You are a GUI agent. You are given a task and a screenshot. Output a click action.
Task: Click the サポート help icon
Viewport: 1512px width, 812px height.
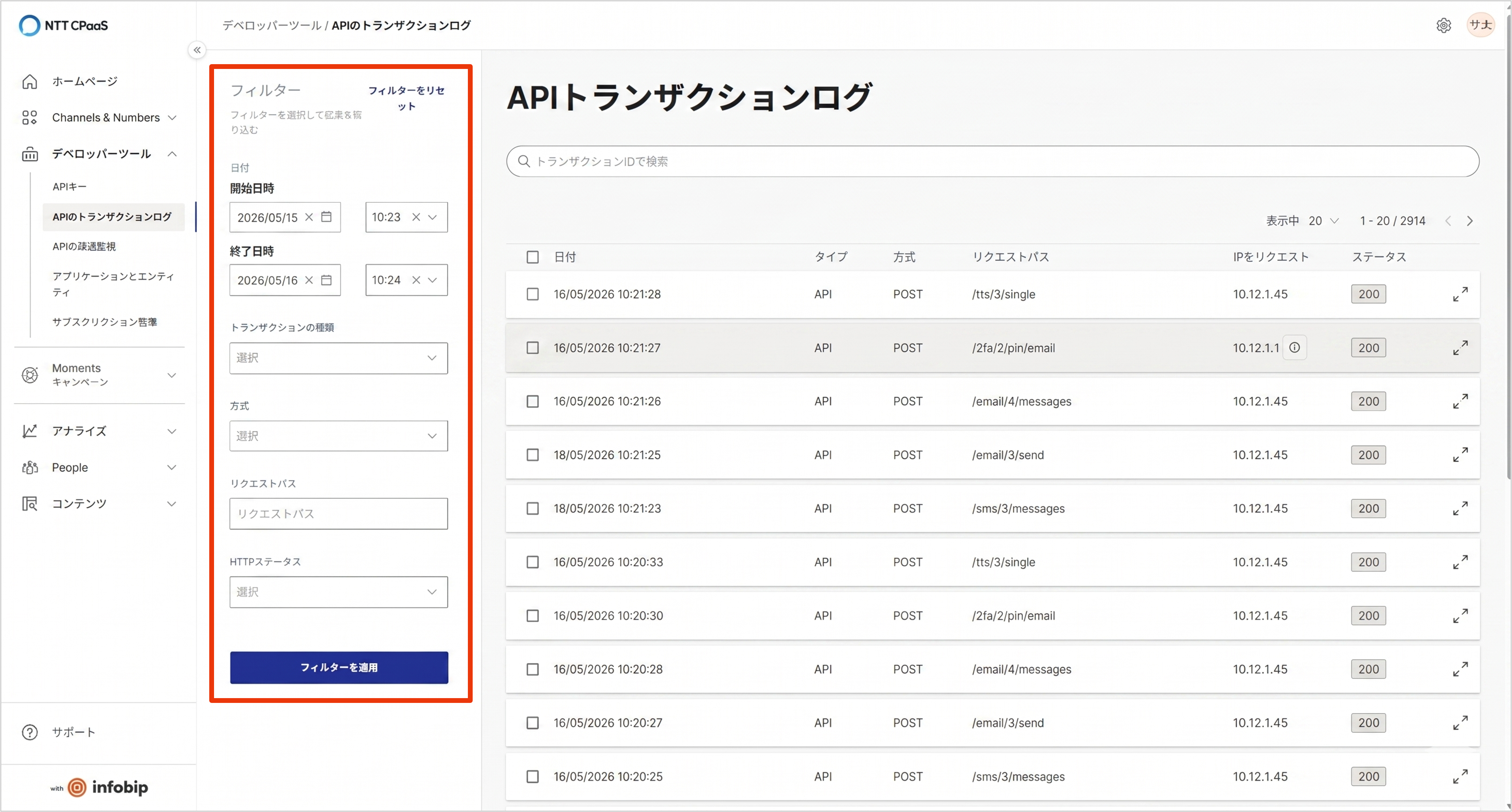[29, 732]
